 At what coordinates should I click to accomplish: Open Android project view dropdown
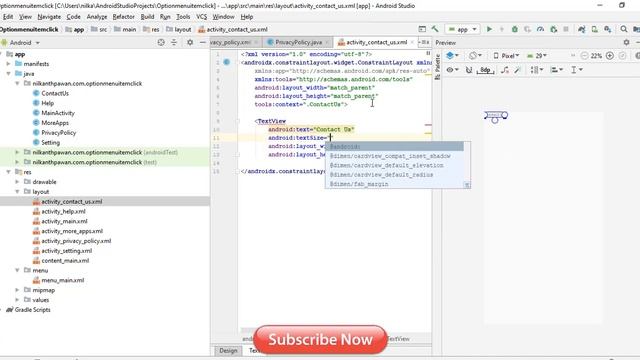click(20, 42)
